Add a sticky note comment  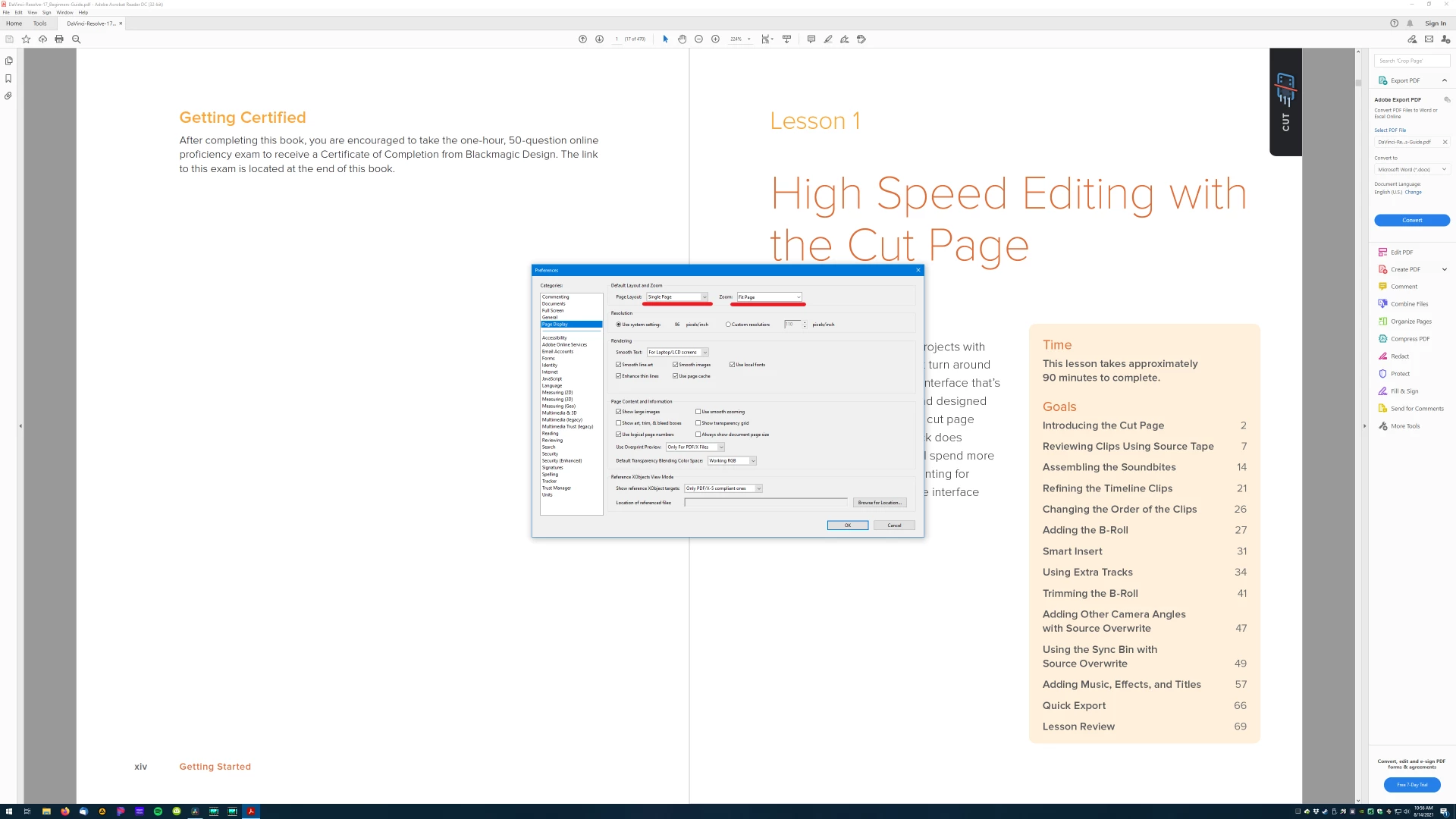point(811,39)
